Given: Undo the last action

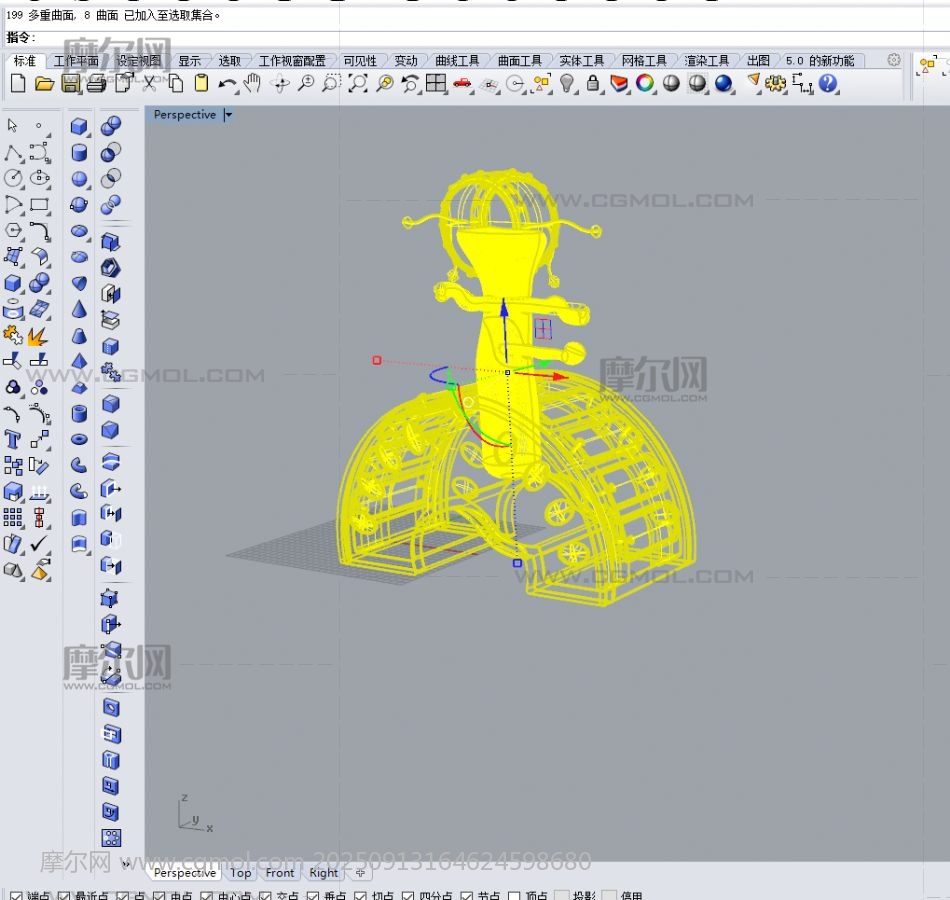Looking at the screenshot, I should point(227,84).
